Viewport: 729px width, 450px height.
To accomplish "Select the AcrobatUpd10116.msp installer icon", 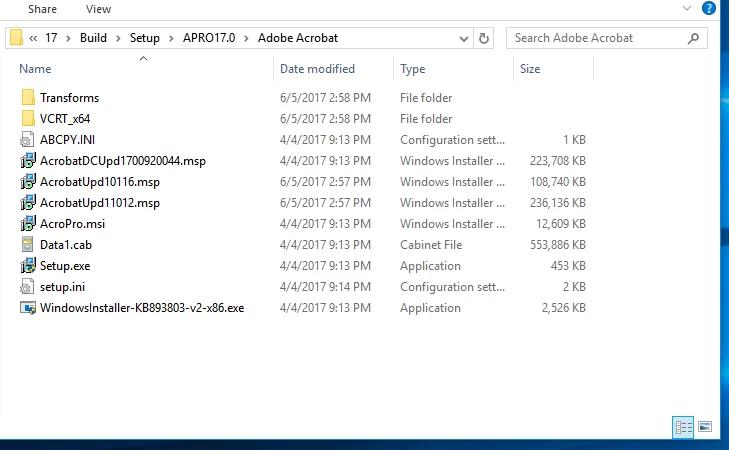I will tap(28, 181).
